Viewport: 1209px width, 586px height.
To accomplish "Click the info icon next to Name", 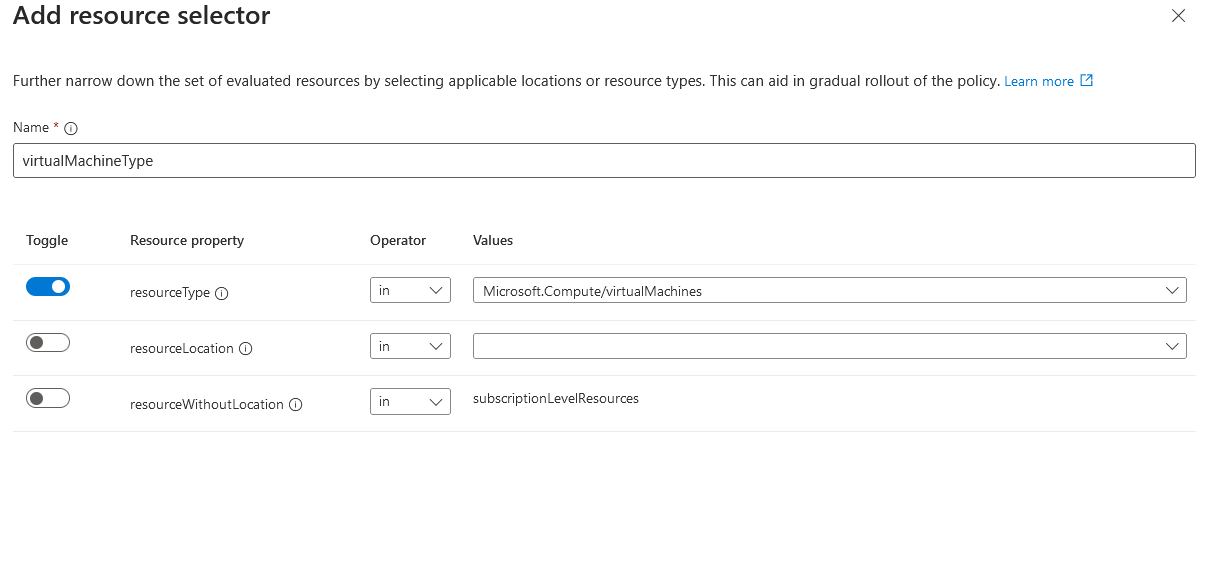I will coord(71,128).
